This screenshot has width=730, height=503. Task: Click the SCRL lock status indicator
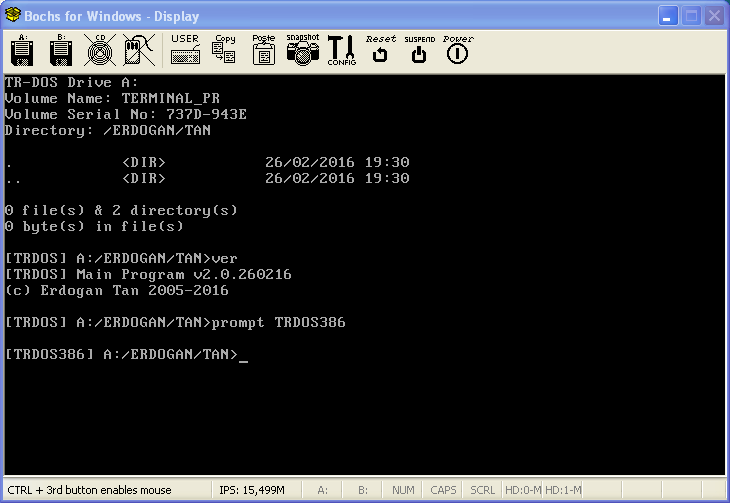[482, 490]
